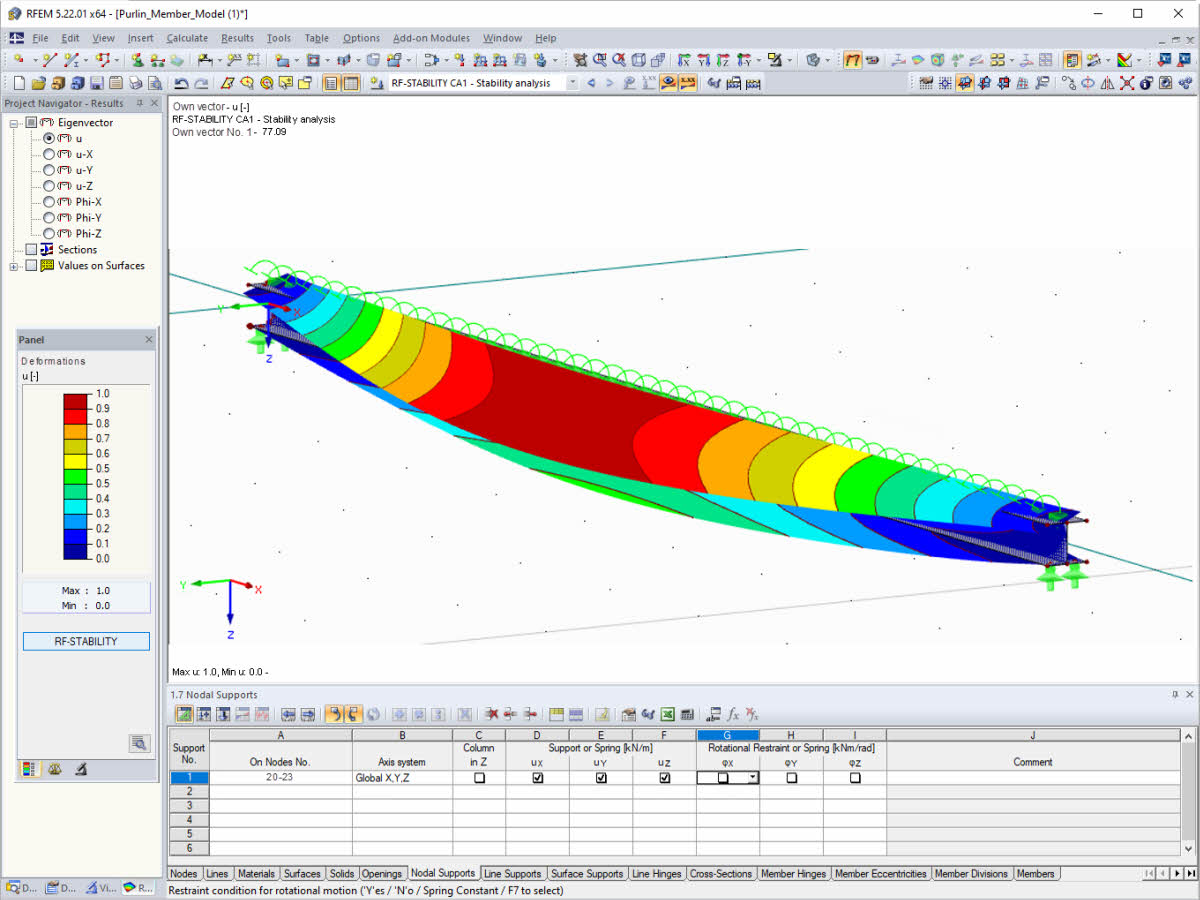Open the RF-STABILITY CA1 load case dropdown
1200x900 pixels.
(x=572, y=83)
